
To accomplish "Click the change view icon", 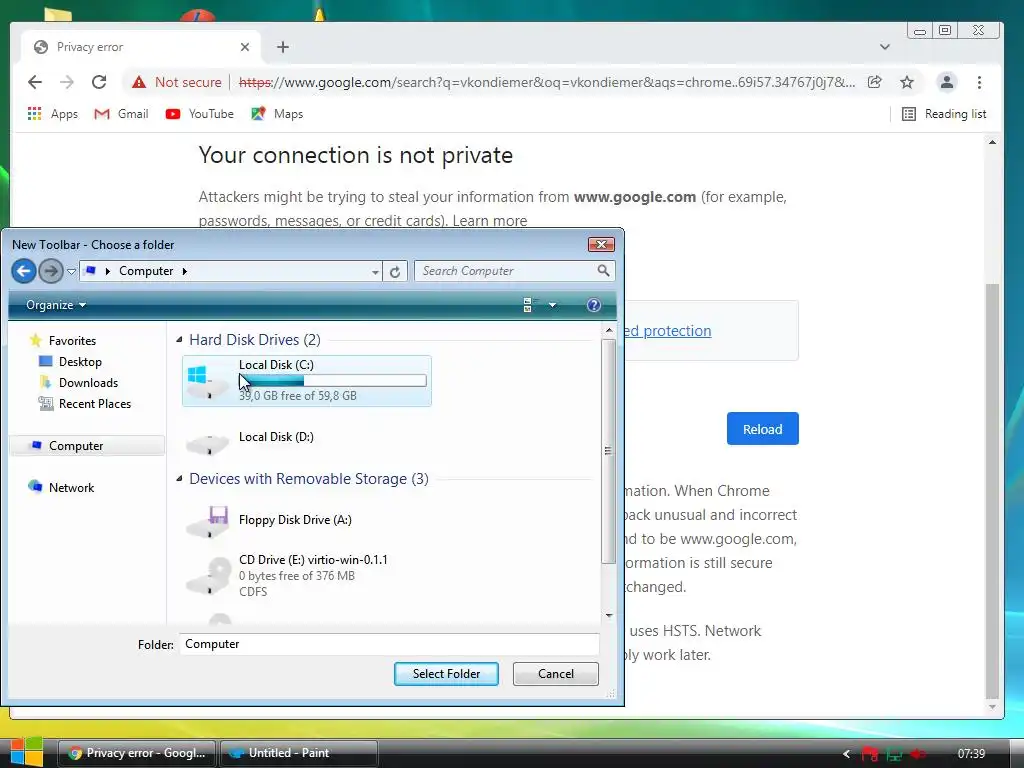I will (530, 305).
